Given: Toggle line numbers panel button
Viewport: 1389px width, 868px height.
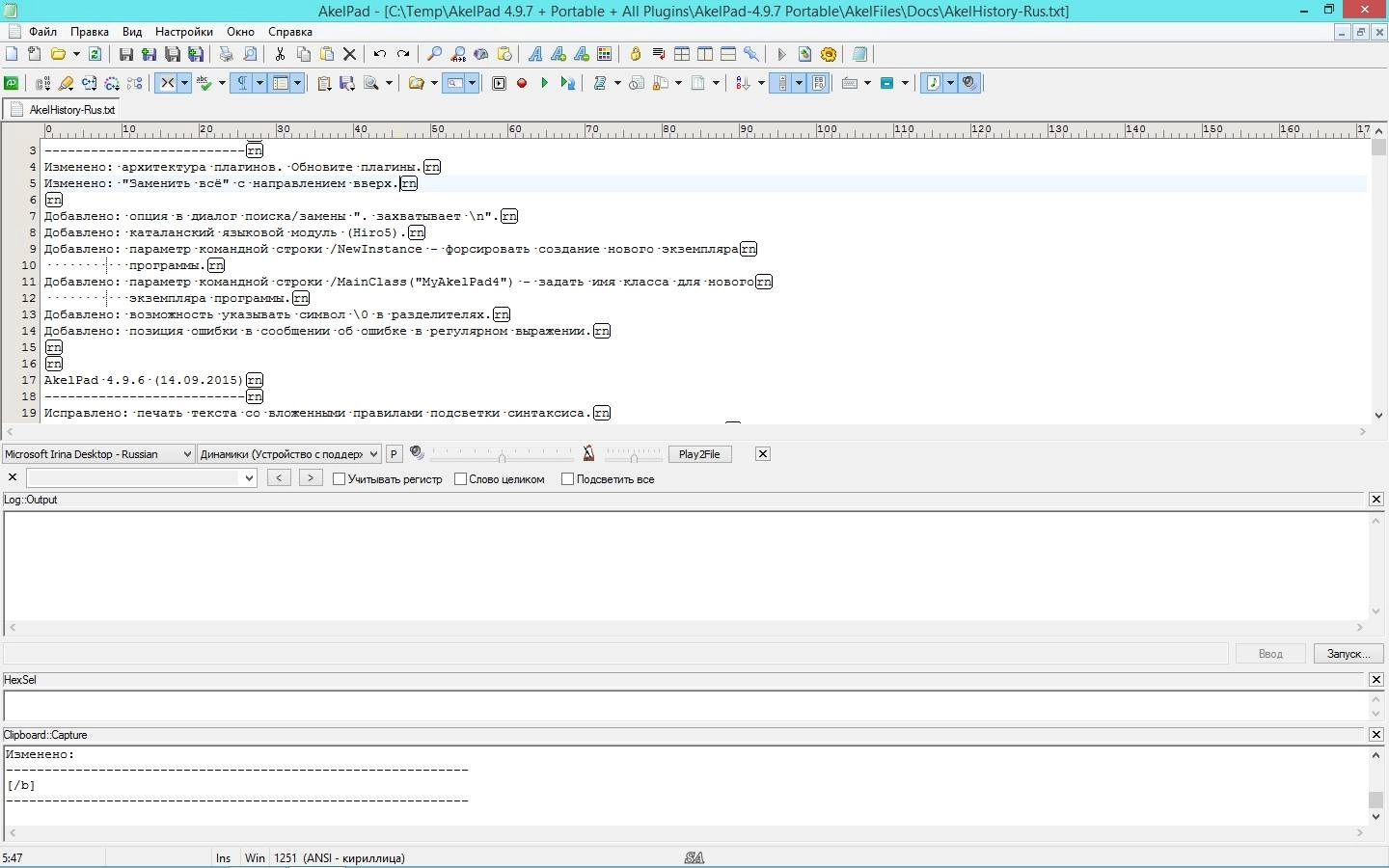Looking at the screenshot, I should (281, 83).
